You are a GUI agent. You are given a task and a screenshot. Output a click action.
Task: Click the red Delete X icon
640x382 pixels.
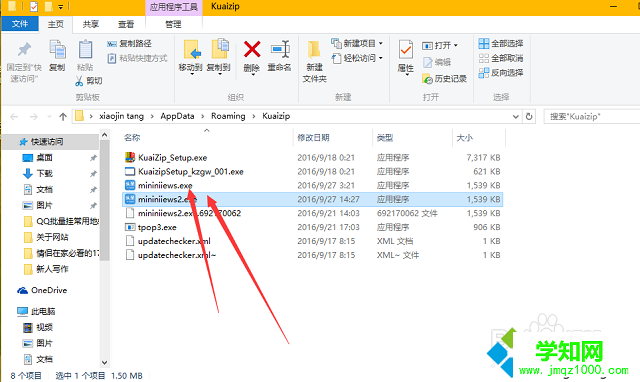point(252,50)
